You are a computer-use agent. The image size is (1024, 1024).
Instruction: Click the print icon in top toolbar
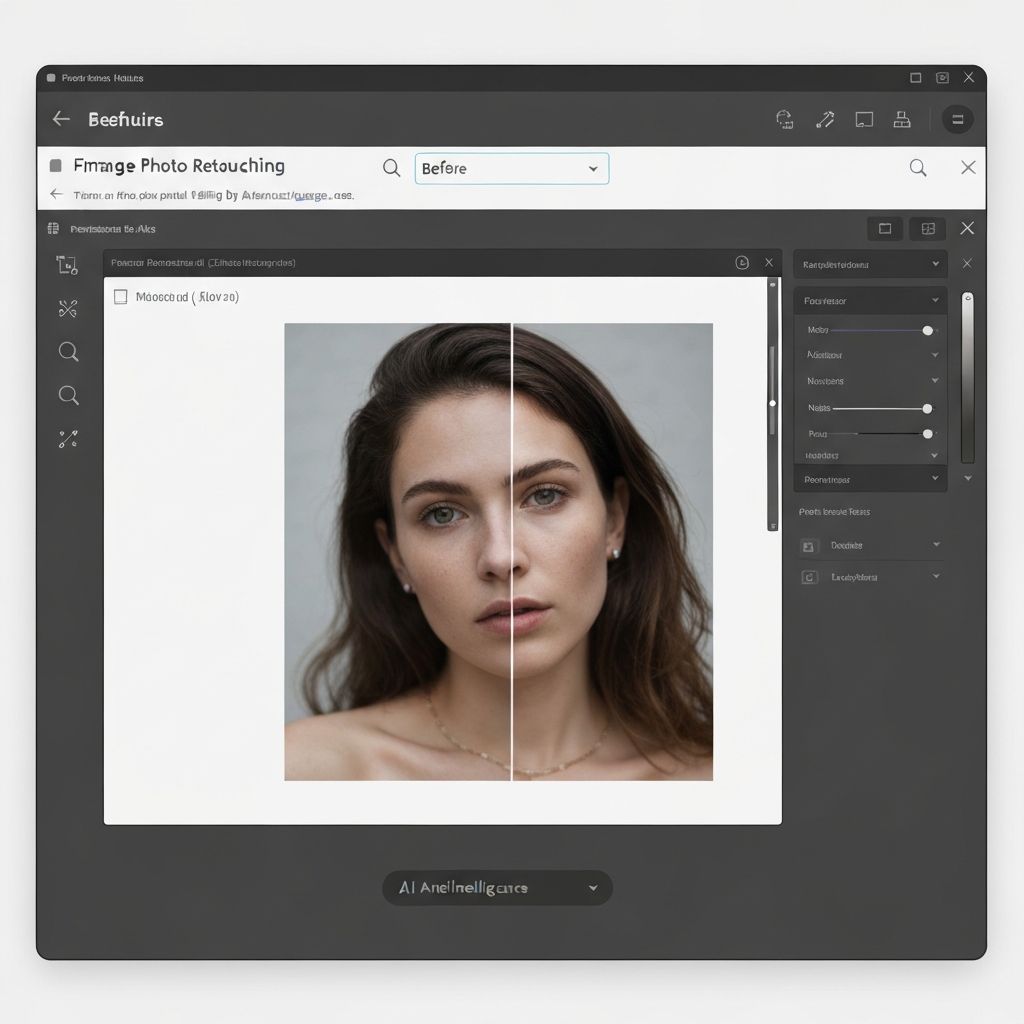pyautogui.click(x=902, y=120)
